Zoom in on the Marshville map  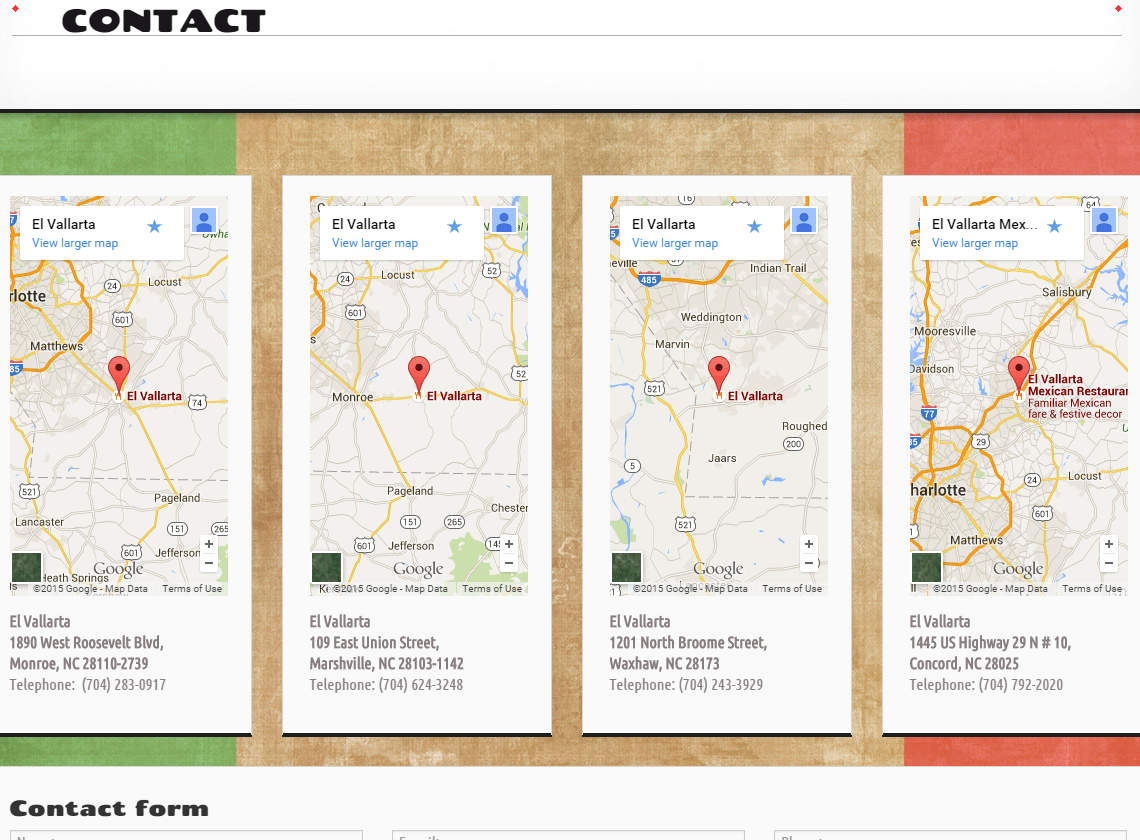[x=509, y=544]
